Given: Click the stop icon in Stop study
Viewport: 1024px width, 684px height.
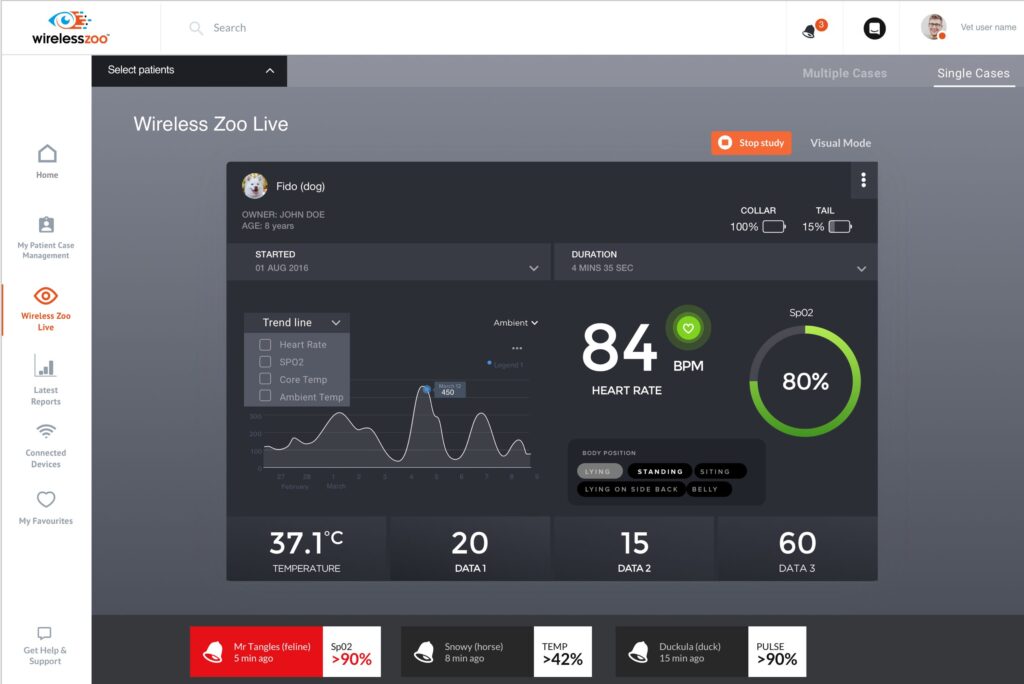Looking at the screenshot, I should pyautogui.click(x=725, y=142).
